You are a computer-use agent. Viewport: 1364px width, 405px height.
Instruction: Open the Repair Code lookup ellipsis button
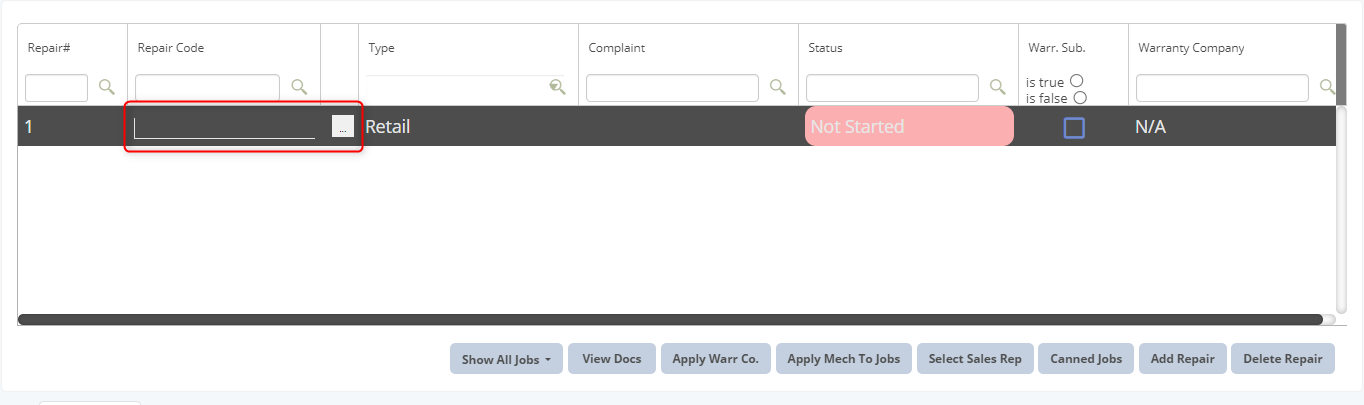(x=342, y=127)
